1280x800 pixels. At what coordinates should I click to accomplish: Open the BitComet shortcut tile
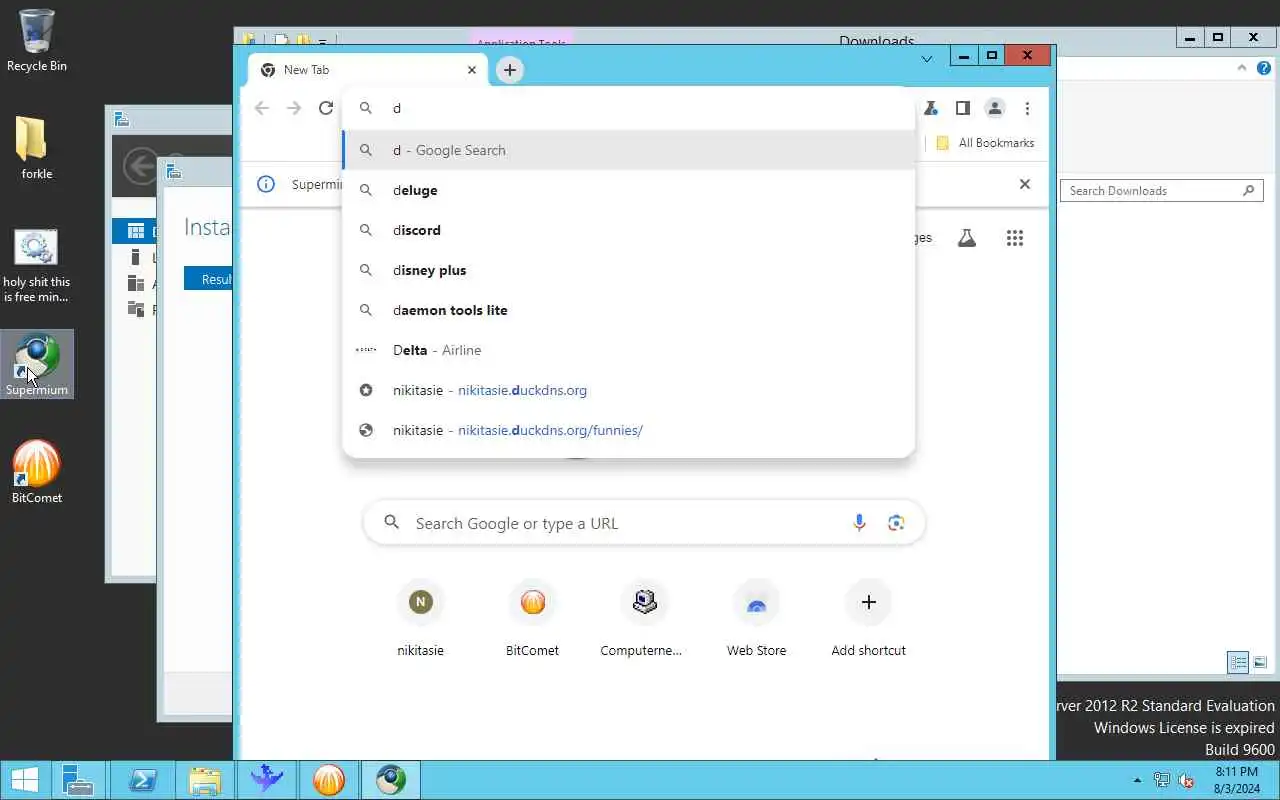[x=532, y=620]
